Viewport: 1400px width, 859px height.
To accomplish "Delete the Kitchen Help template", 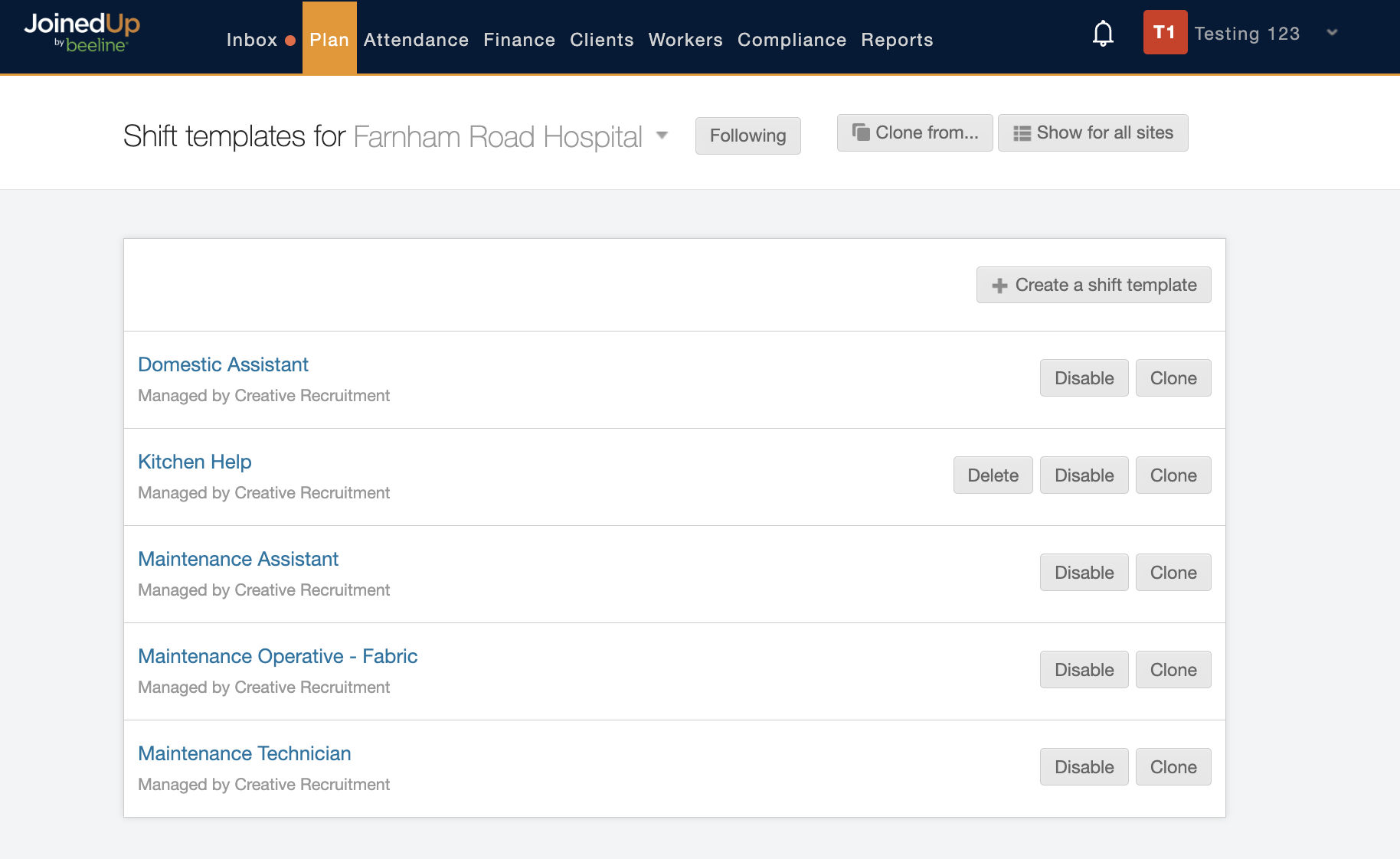I will pos(993,475).
